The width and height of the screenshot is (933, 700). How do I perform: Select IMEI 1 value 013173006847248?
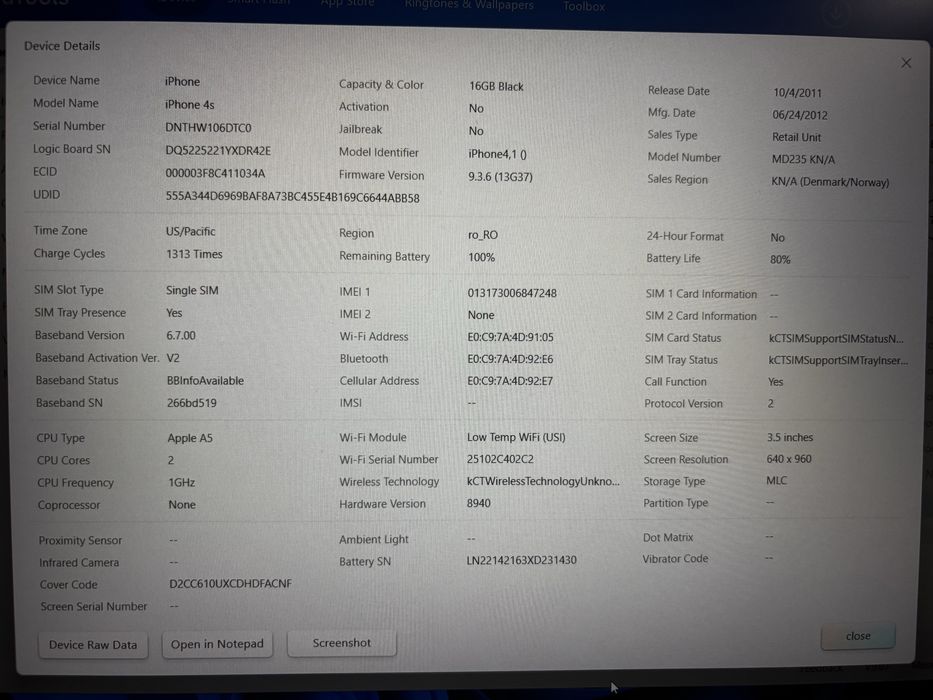(x=512, y=293)
